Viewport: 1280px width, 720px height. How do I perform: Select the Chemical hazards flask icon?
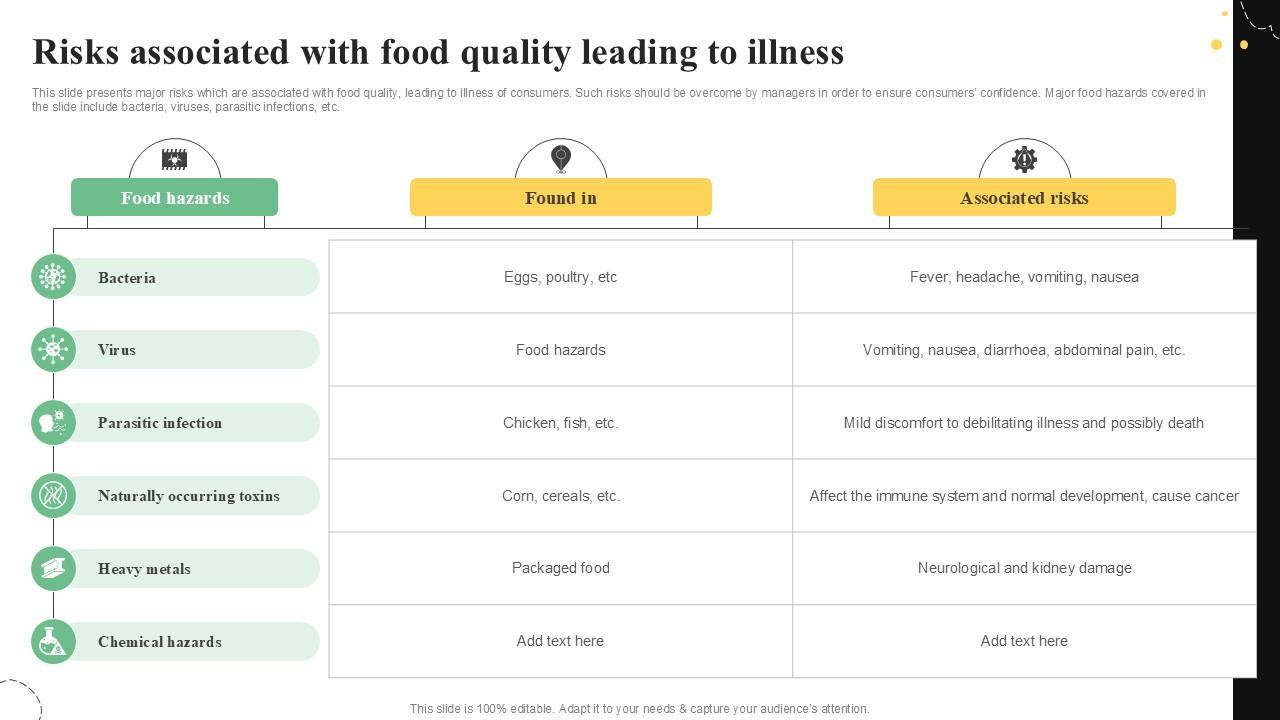[x=53, y=642]
